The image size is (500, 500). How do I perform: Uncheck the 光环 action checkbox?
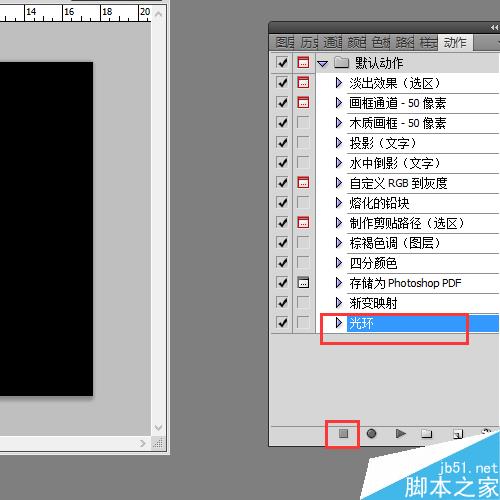282,322
